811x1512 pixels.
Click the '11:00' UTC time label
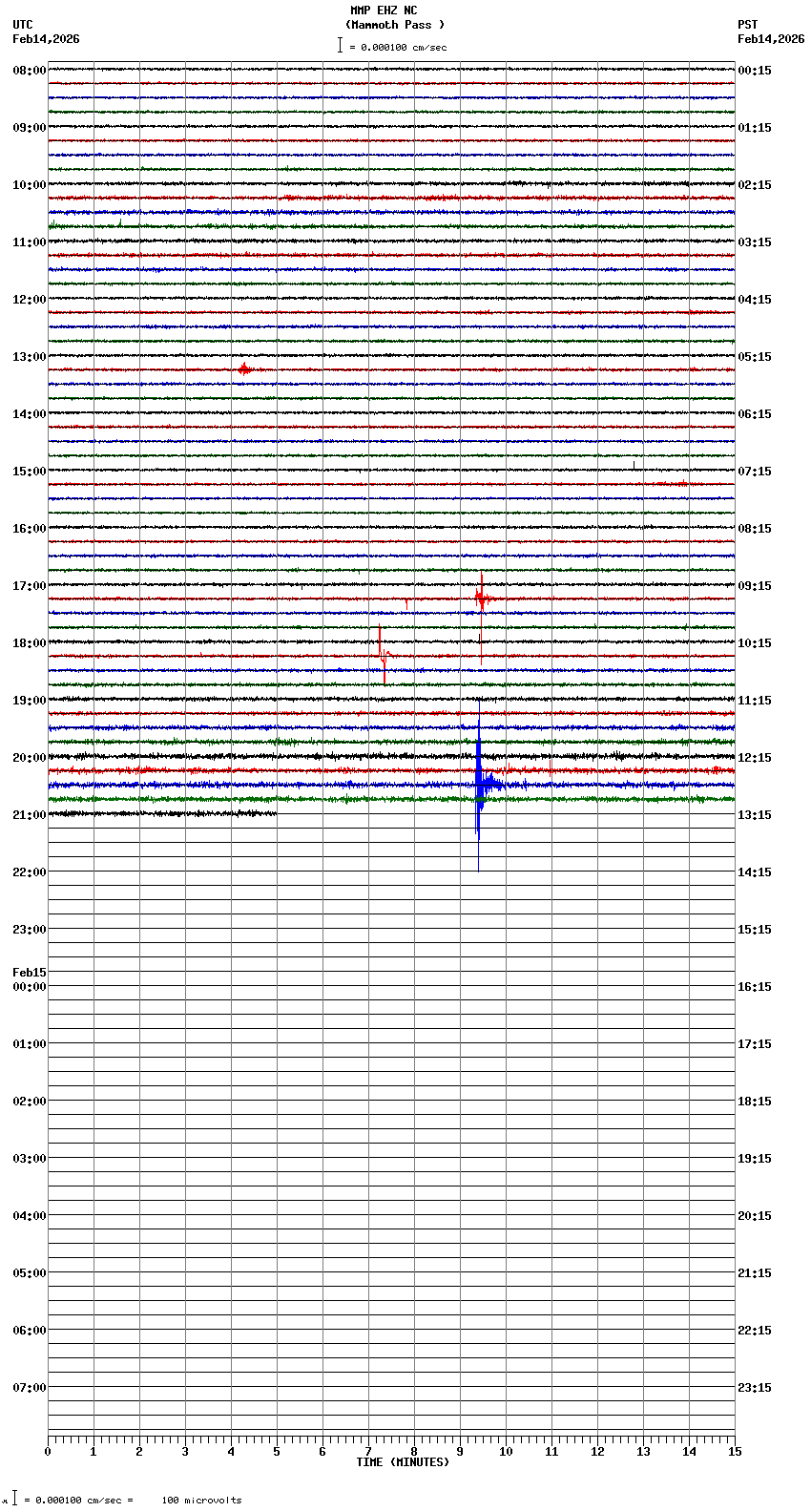tap(30, 242)
